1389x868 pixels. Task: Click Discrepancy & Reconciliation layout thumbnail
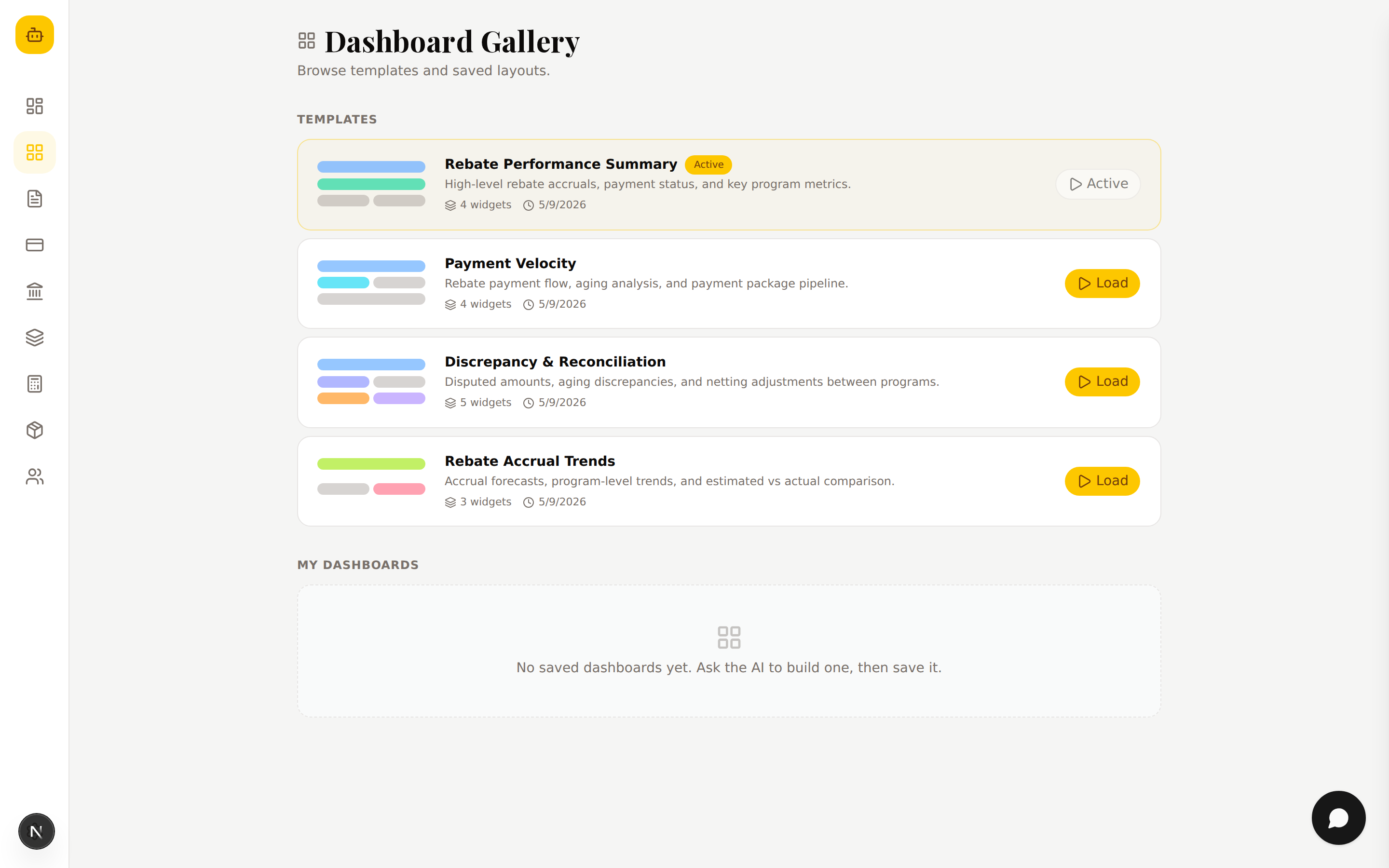point(371,381)
